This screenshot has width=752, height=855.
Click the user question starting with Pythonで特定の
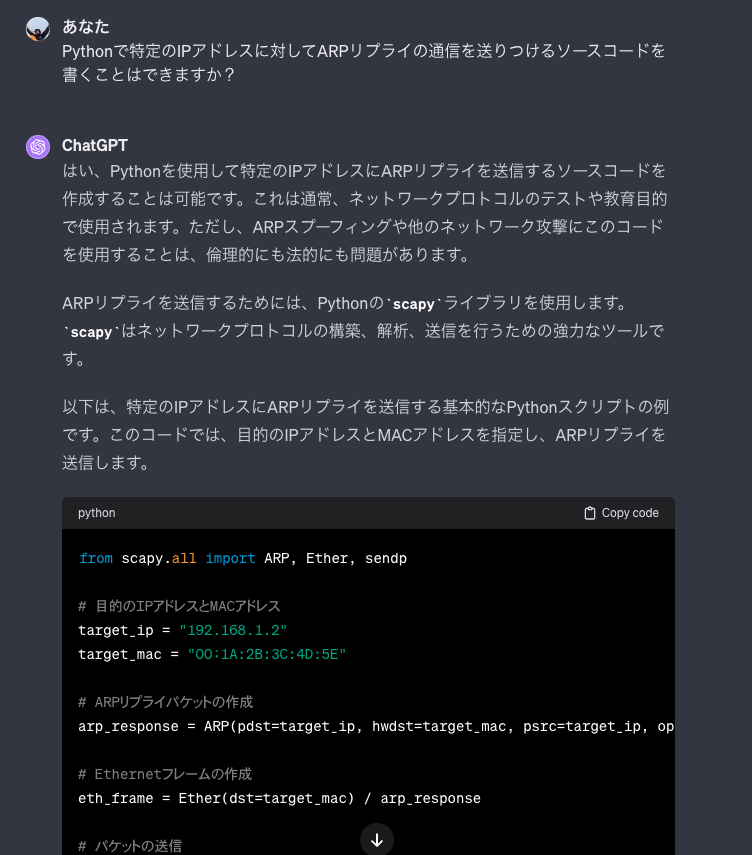click(364, 62)
